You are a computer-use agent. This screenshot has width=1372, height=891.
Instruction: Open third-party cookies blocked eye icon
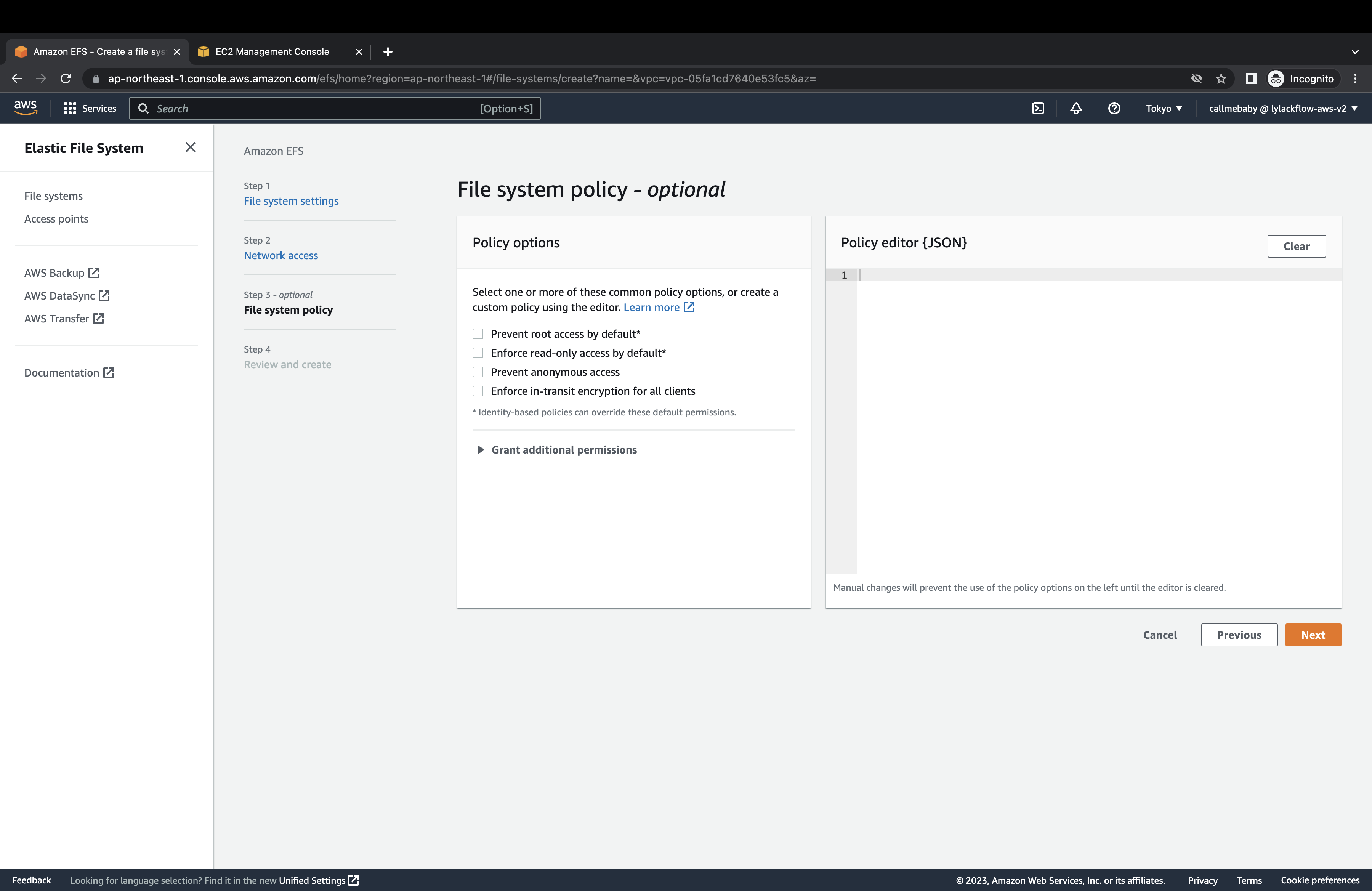[1196, 79]
